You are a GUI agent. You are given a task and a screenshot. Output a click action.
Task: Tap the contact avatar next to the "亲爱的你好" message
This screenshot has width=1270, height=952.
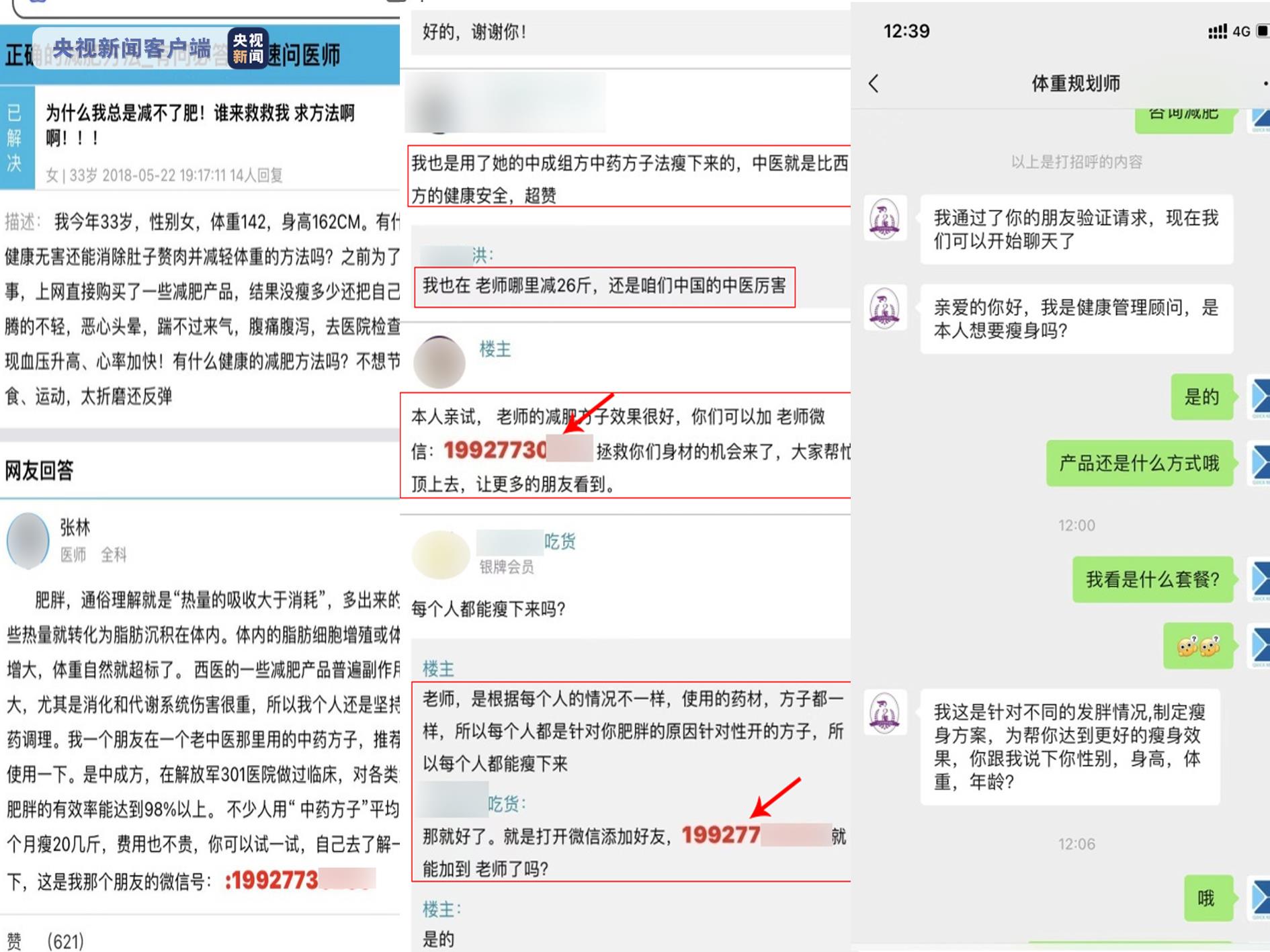884,308
